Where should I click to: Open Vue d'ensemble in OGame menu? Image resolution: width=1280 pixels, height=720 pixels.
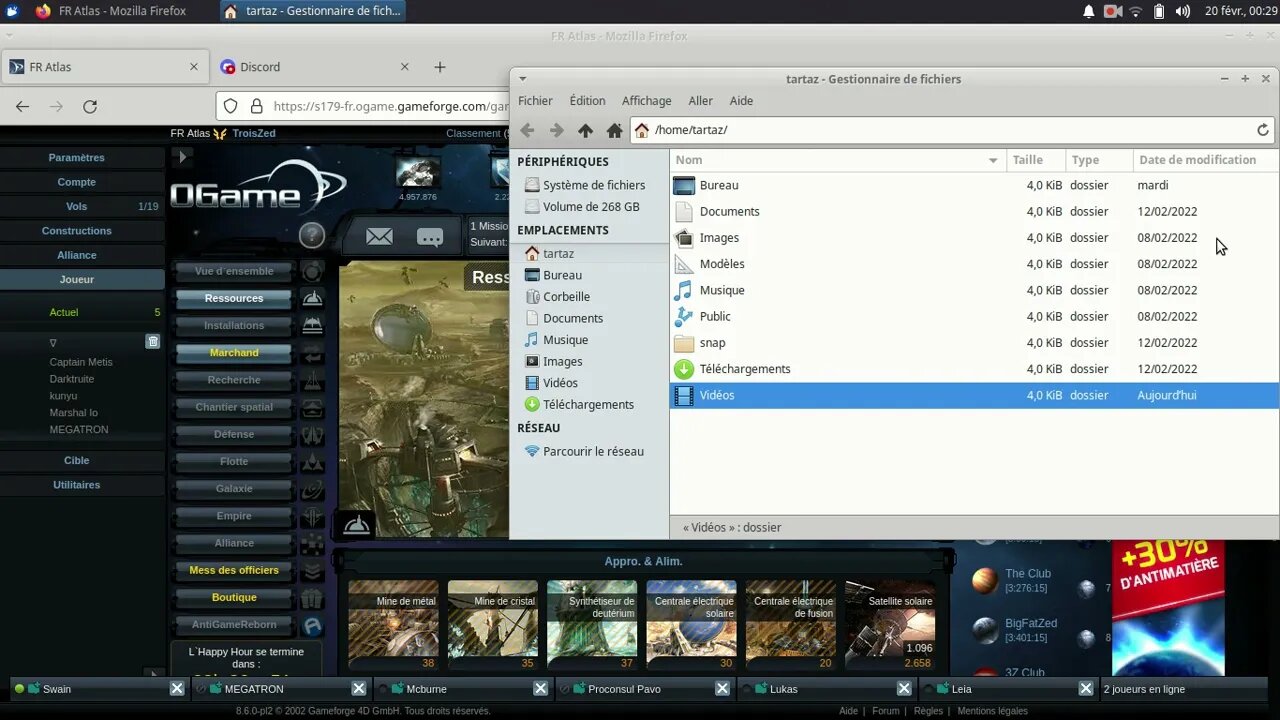pos(234,271)
